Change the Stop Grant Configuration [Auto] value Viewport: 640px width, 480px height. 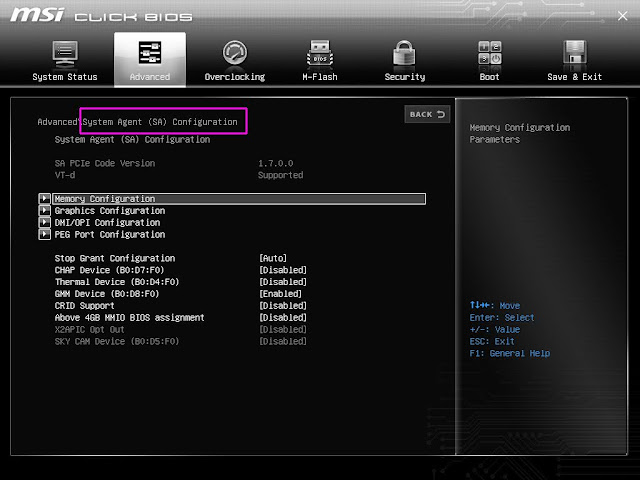pos(273,258)
